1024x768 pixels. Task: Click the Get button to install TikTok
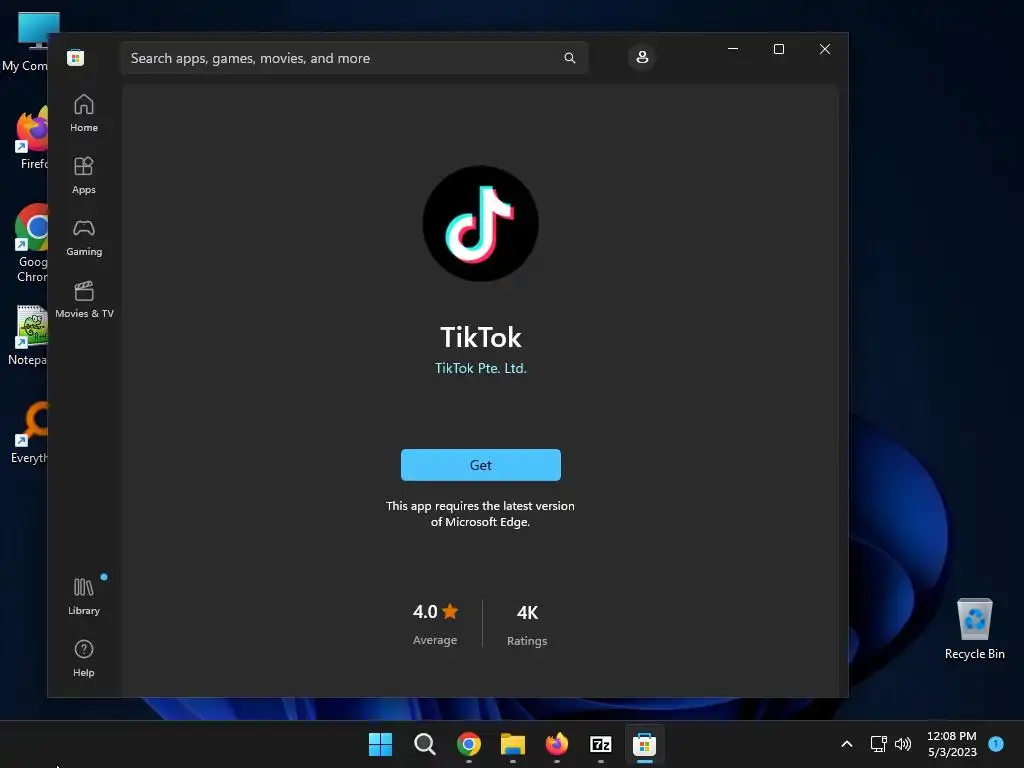(x=481, y=465)
